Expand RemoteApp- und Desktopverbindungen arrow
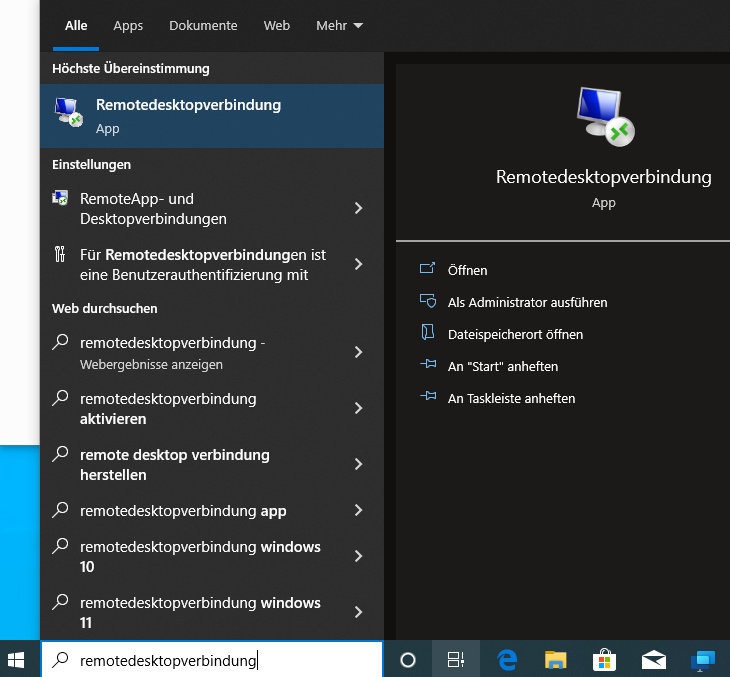This screenshot has height=677, width=730. coord(358,208)
